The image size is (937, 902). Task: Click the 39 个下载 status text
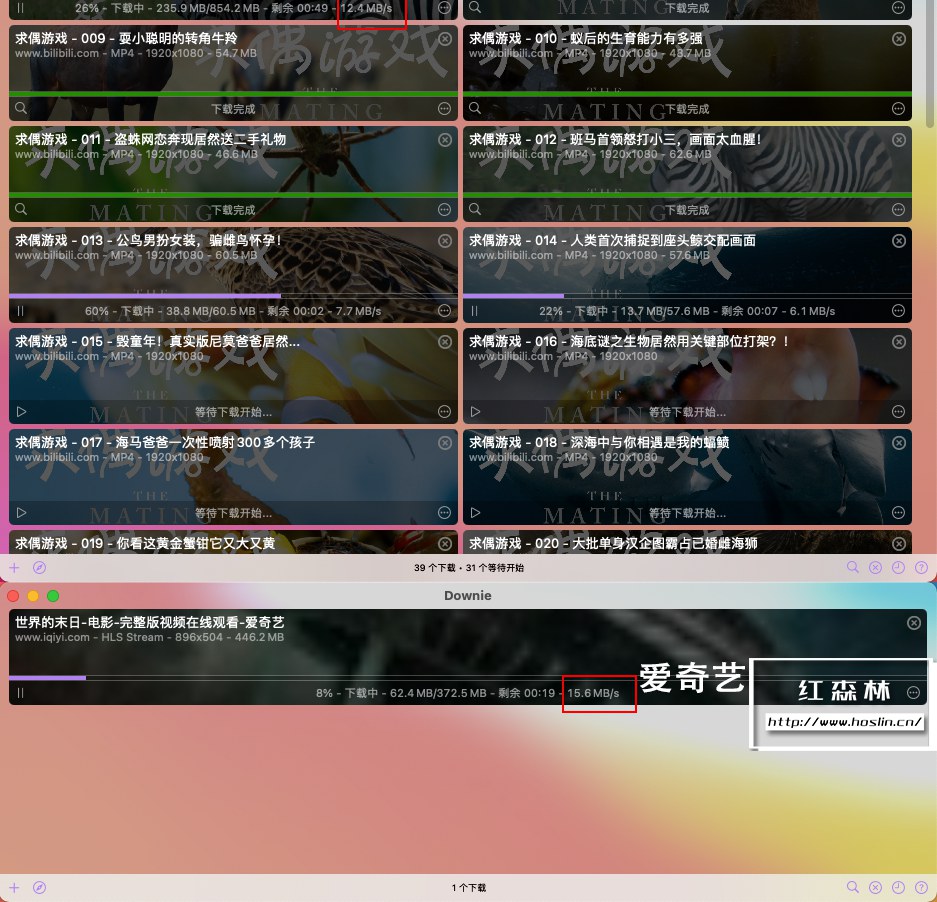click(x=467, y=567)
